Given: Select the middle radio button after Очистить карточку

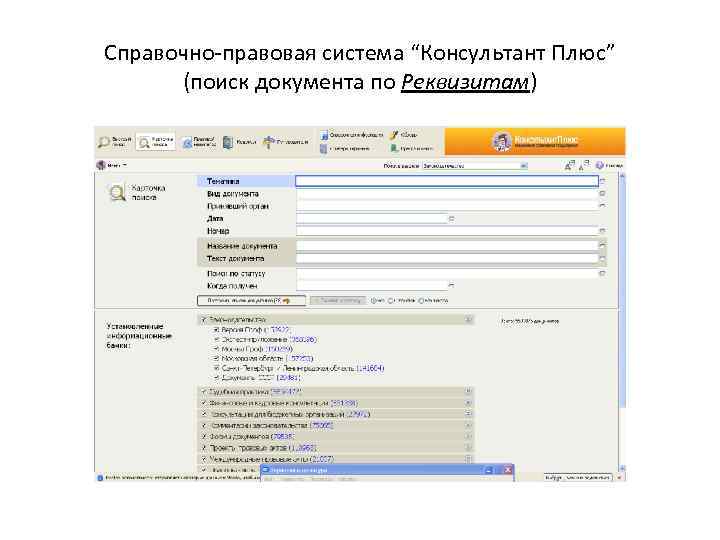Looking at the screenshot, I should click(x=391, y=301).
